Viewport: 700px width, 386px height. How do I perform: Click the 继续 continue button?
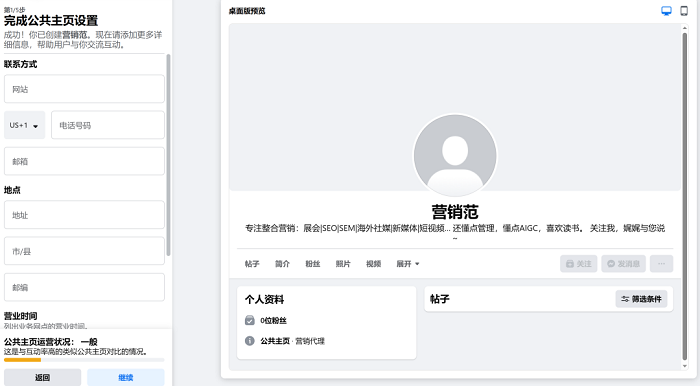(x=125, y=378)
